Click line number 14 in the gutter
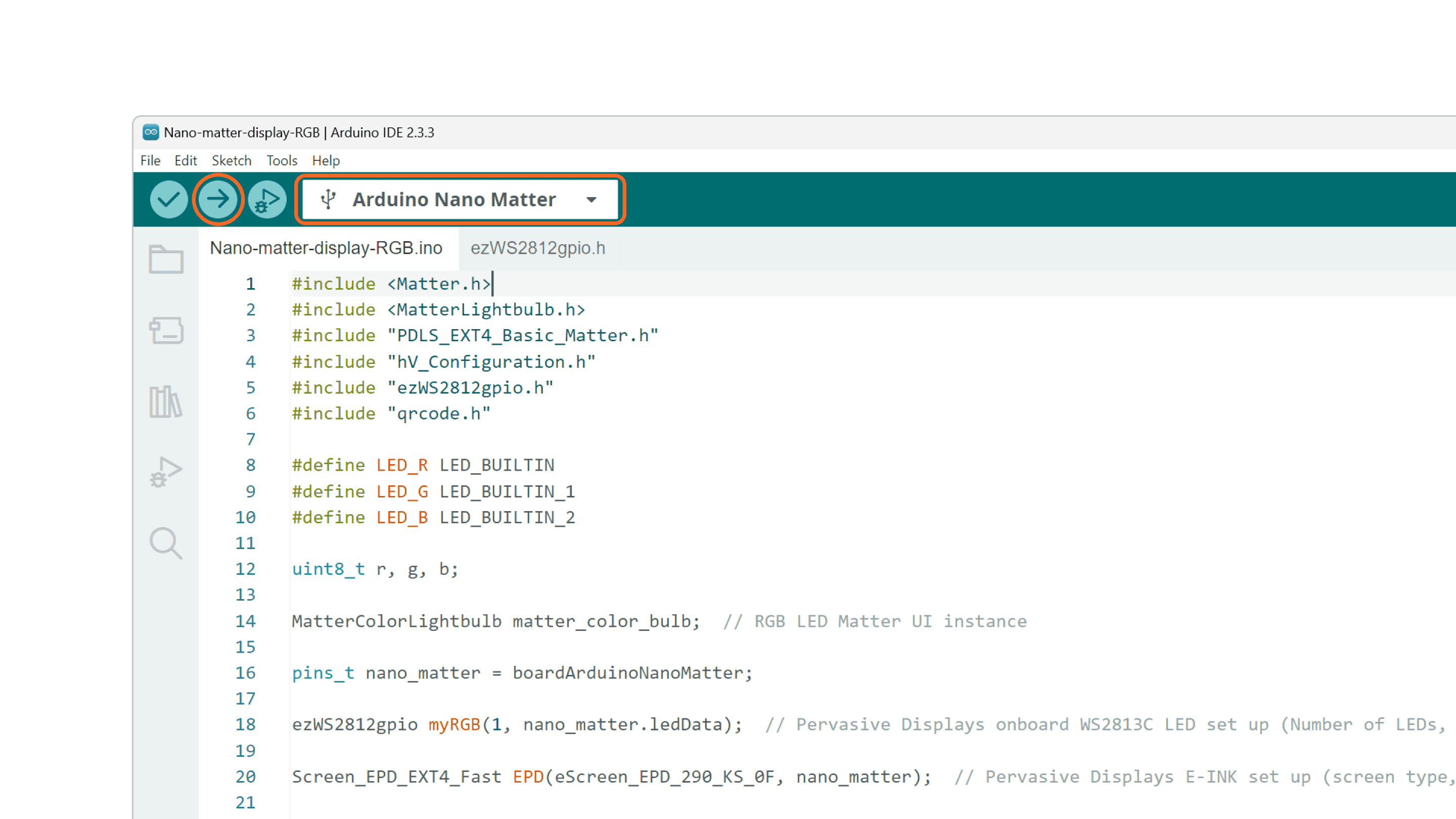 point(245,621)
